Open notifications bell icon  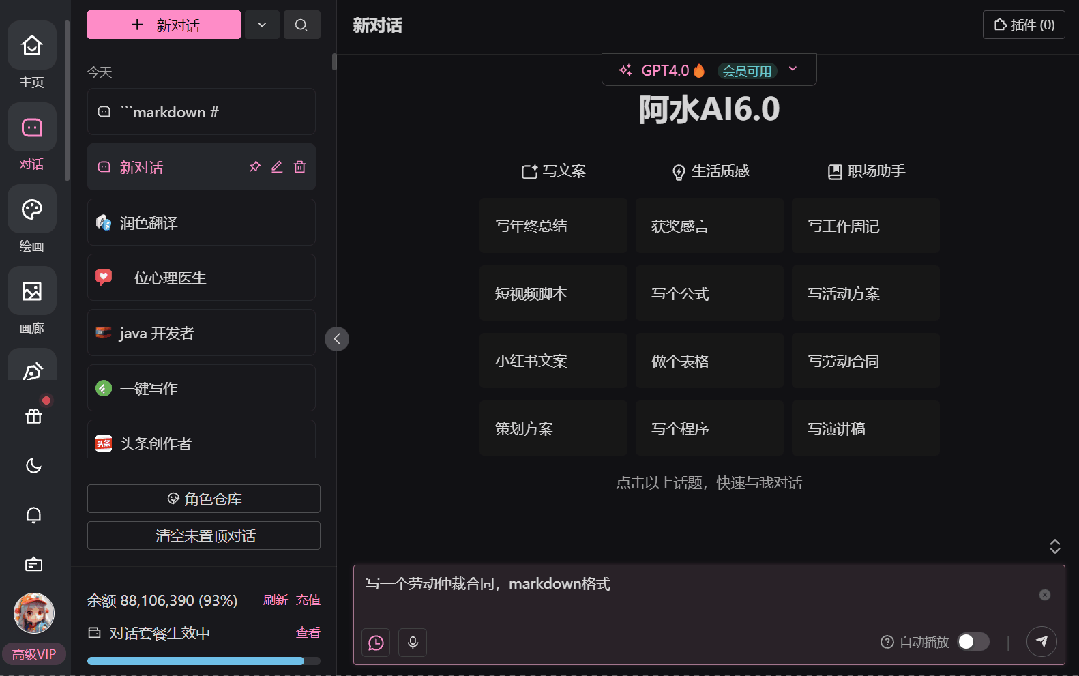(33, 515)
